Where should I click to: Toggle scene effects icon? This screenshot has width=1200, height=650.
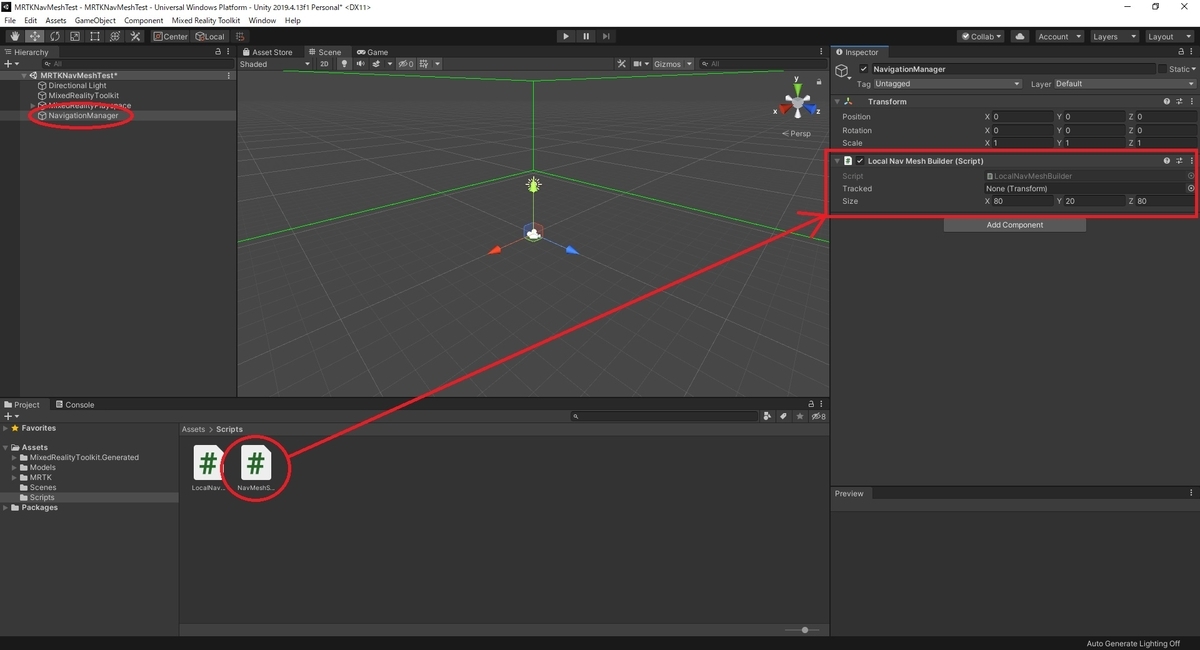pyautogui.click(x=378, y=64)
